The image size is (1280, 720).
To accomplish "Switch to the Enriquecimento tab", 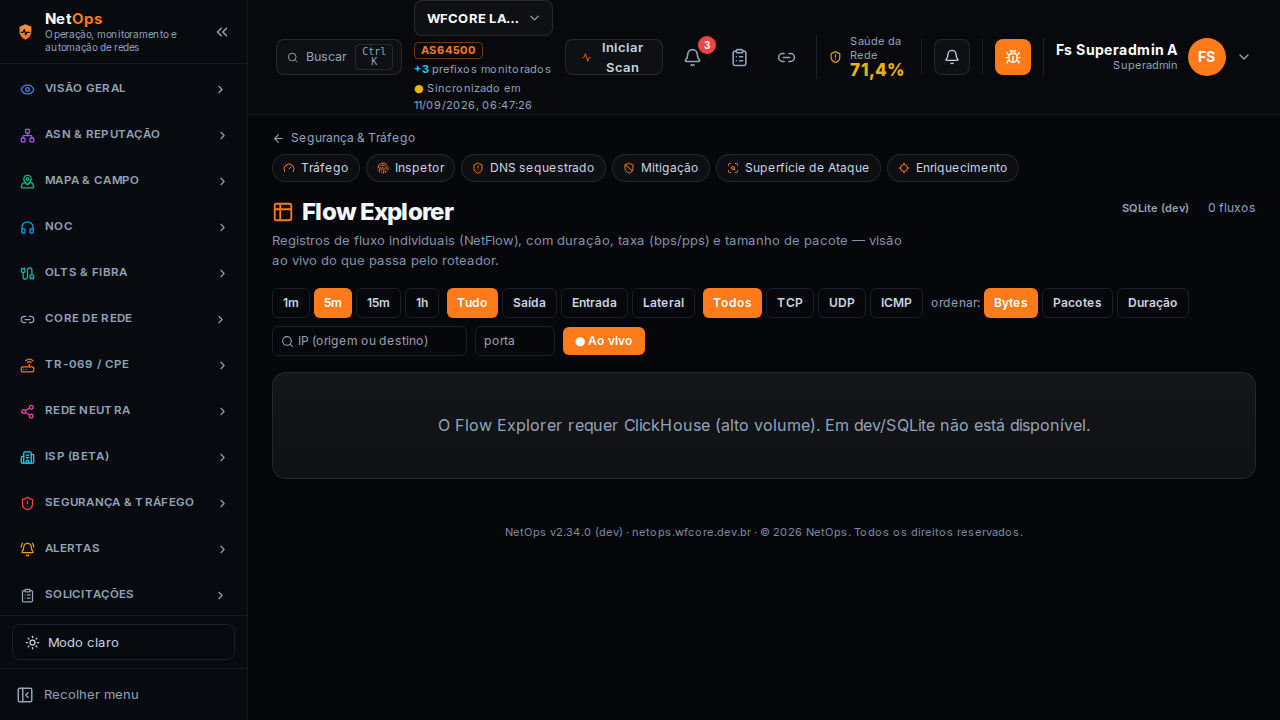I will tap(953, 168).
